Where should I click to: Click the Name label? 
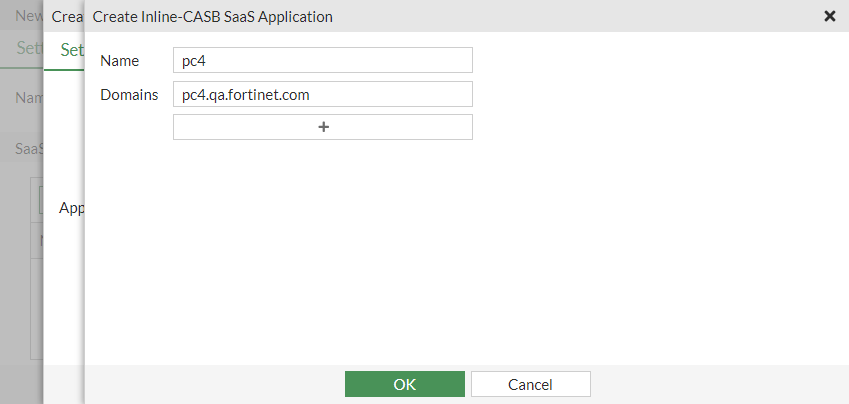pyautogui.click(x=120, y=61)
